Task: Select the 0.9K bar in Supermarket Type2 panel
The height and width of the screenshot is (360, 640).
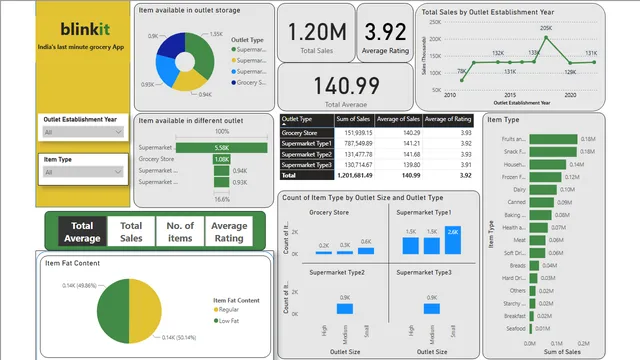Action: 345,309
